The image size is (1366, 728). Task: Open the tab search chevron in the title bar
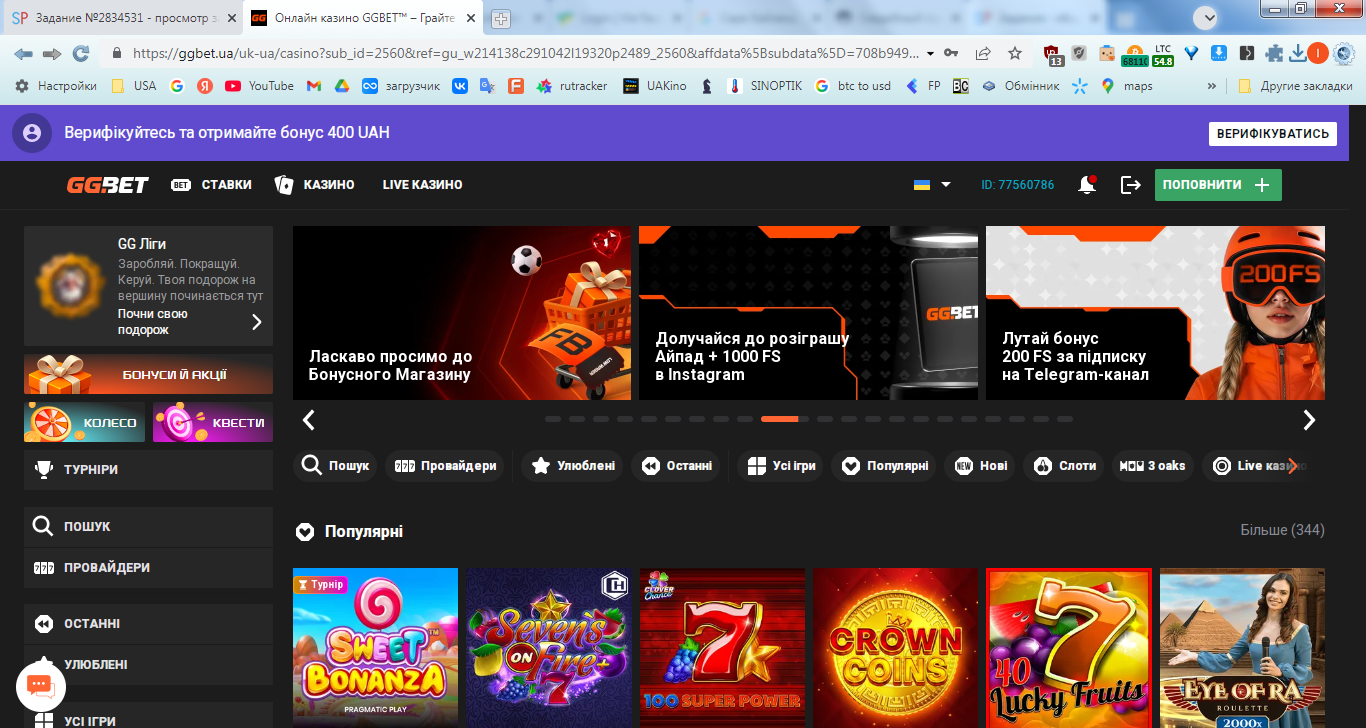[x=1207, y=17]
